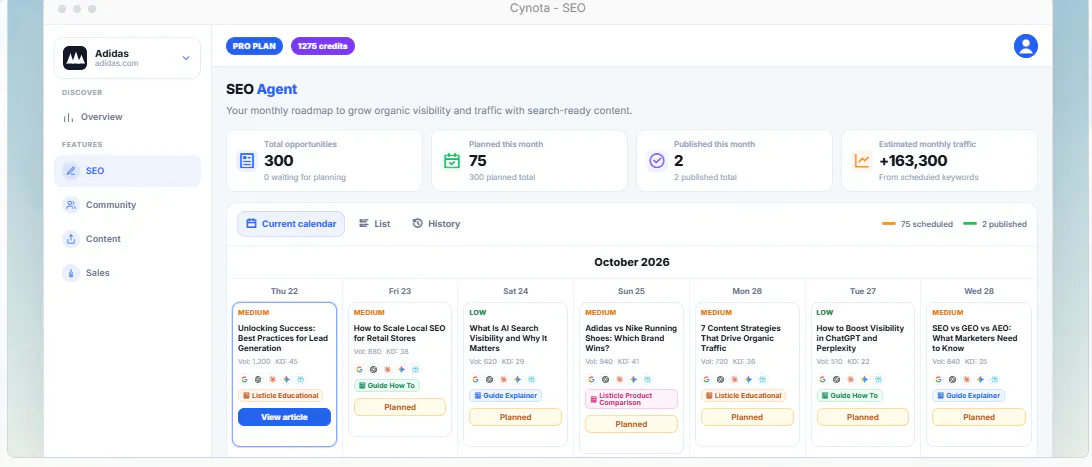Click Claude icon on Adidas vs Nike card
The height and width of the screenshot is (467, 1092).
(x=618, y=379)
